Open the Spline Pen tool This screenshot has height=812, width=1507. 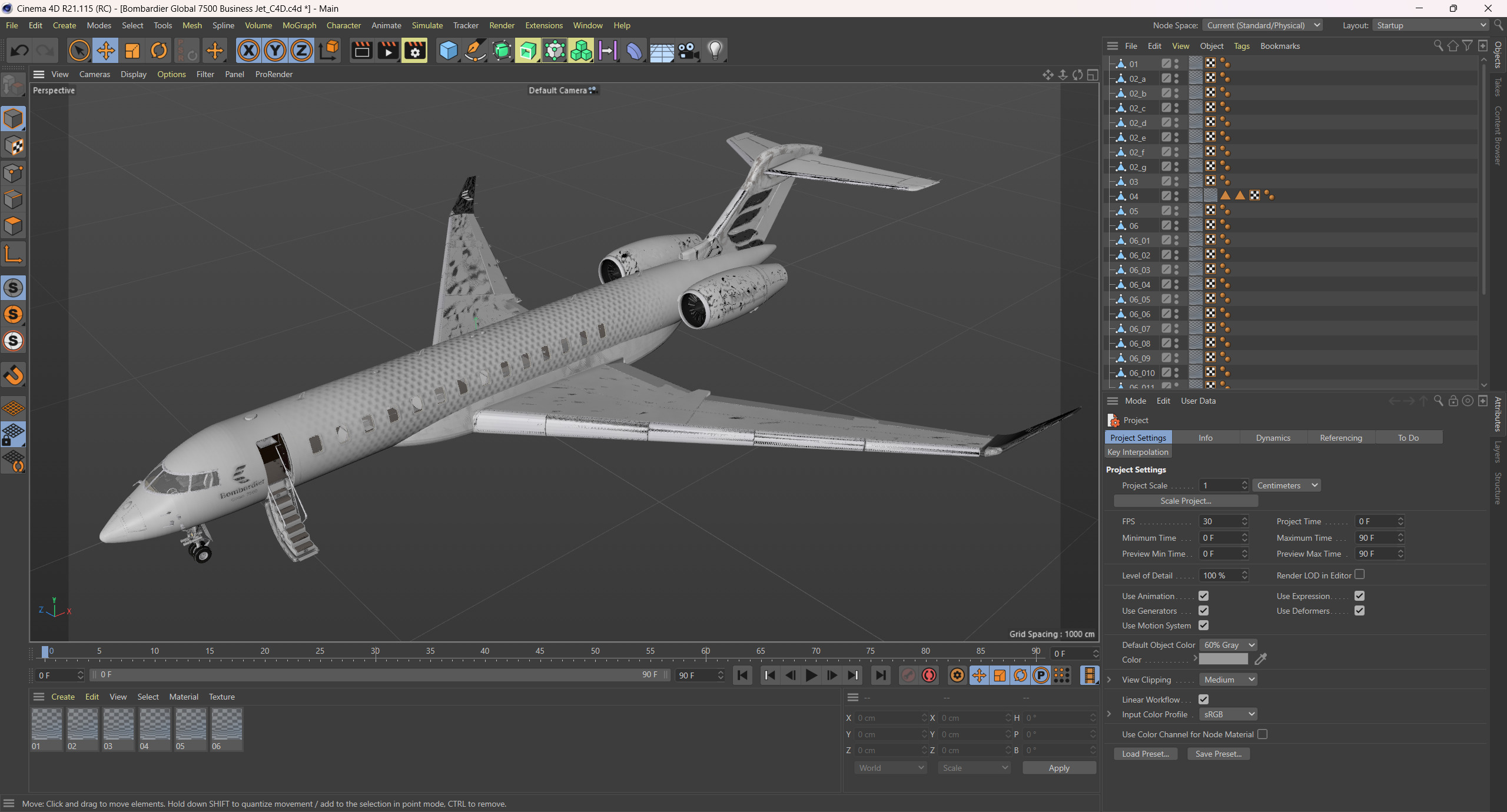475,51
